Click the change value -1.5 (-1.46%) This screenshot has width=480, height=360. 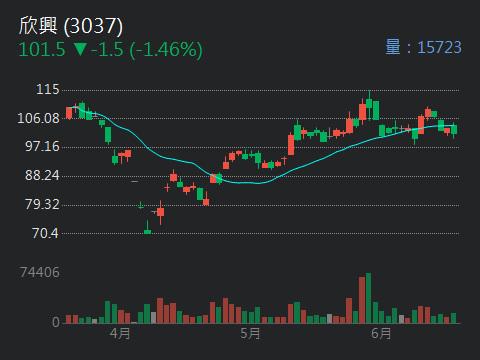pyautogui.click(x=147, y=50)
